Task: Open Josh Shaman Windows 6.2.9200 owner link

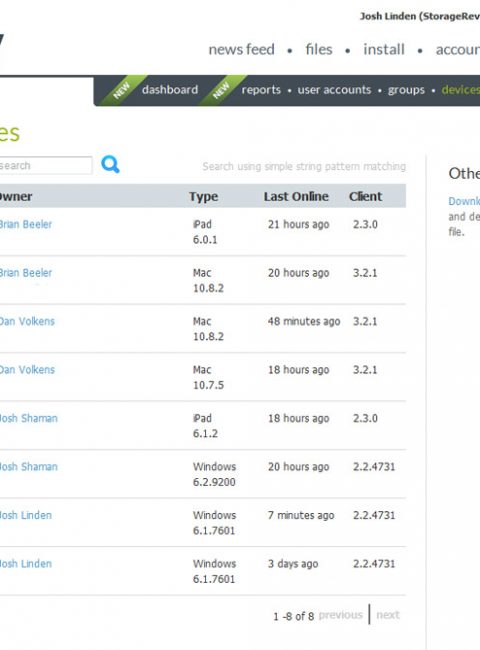Action: (29, 467)
